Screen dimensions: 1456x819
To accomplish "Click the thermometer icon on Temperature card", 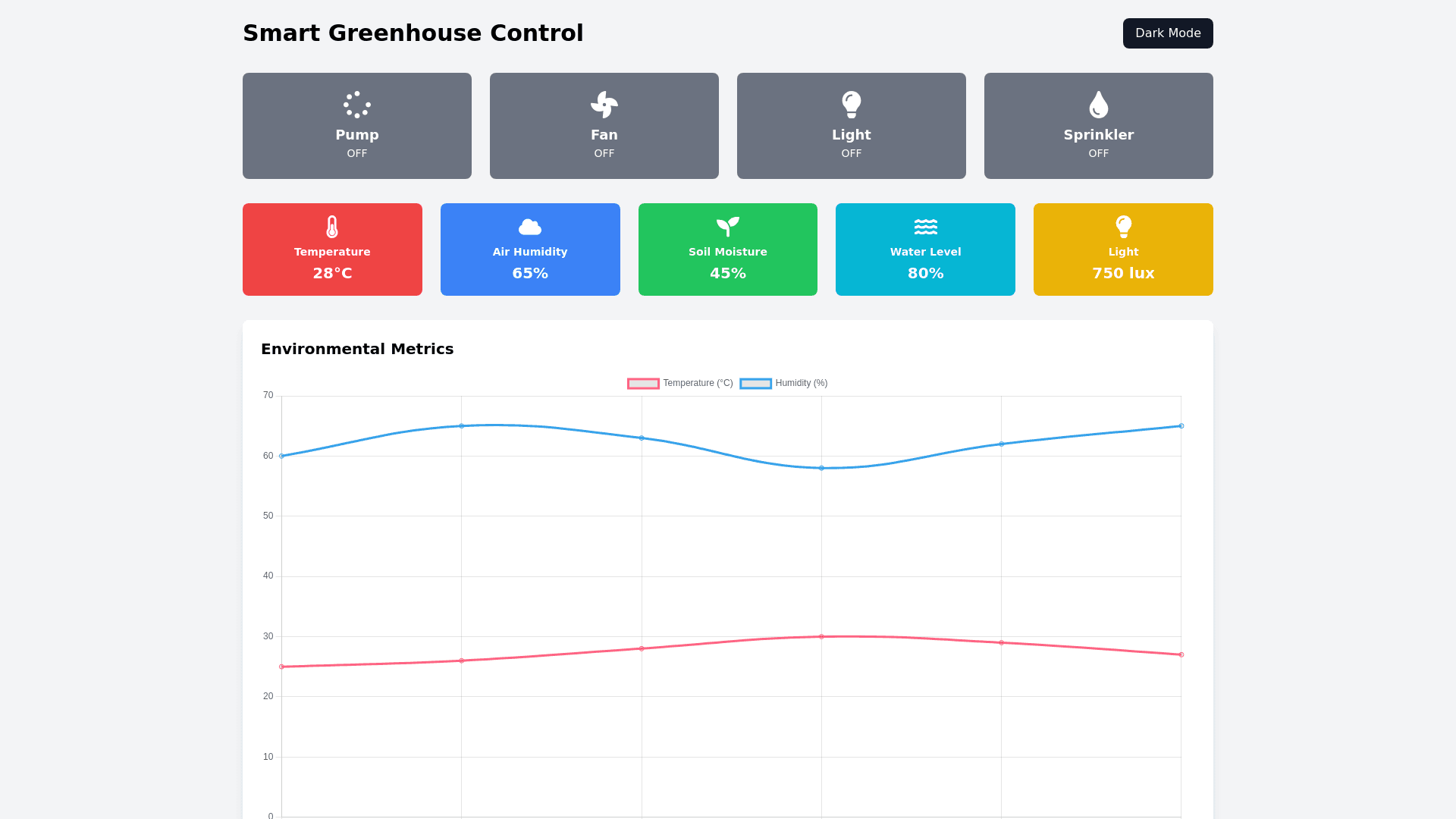I will click(332, 227).
